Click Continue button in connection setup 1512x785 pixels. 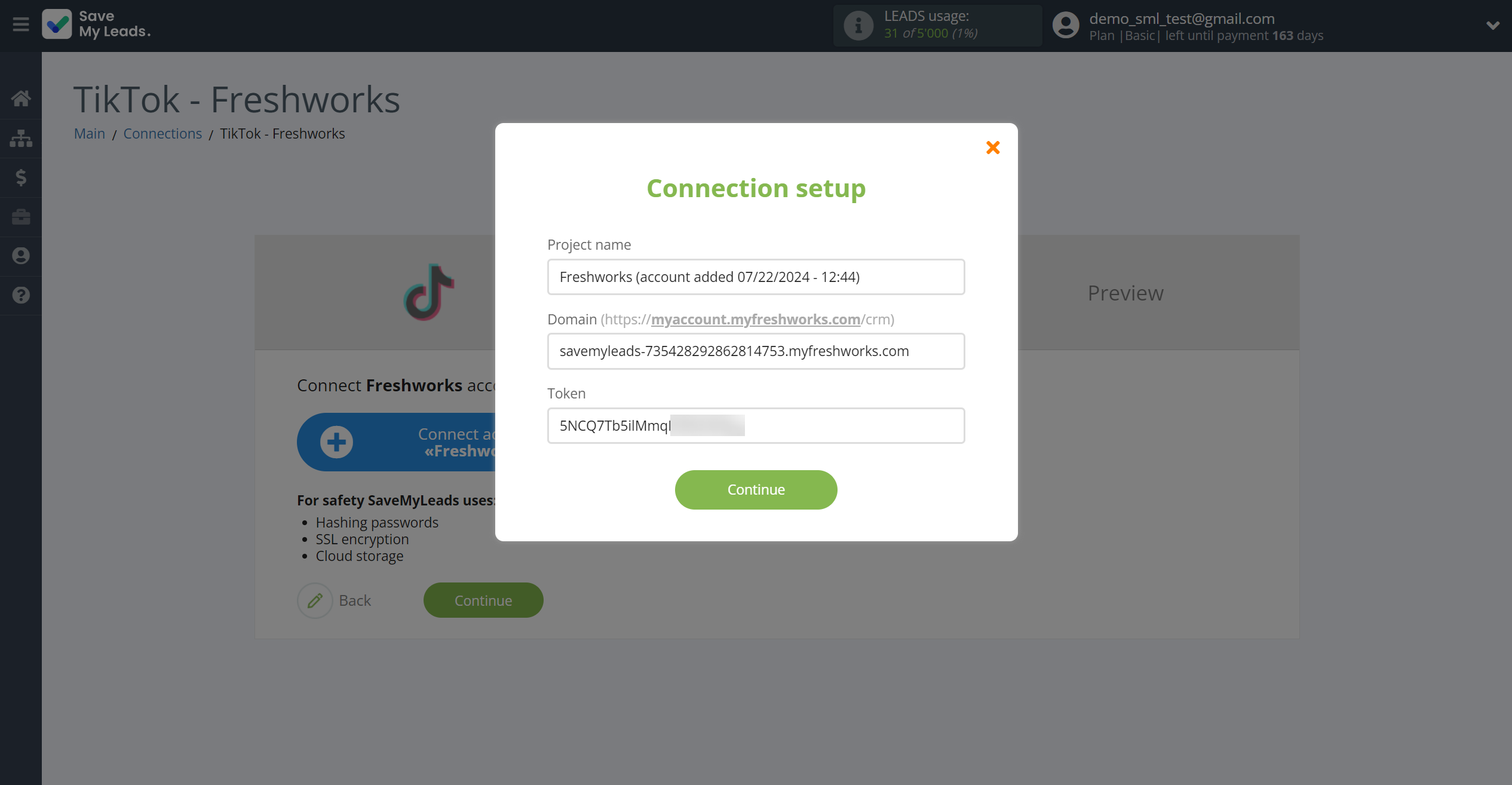[756, 489]
